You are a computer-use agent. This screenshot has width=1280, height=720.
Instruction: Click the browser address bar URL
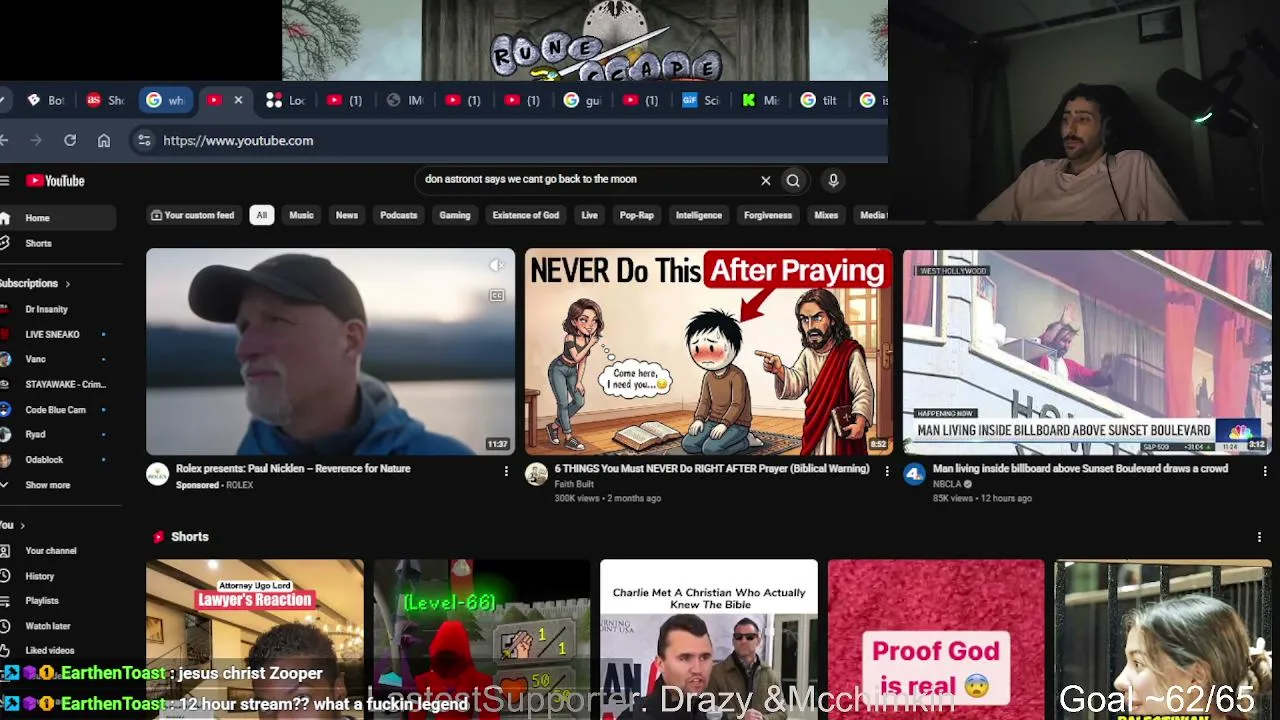pyautogui.click(x=238, y=141)
